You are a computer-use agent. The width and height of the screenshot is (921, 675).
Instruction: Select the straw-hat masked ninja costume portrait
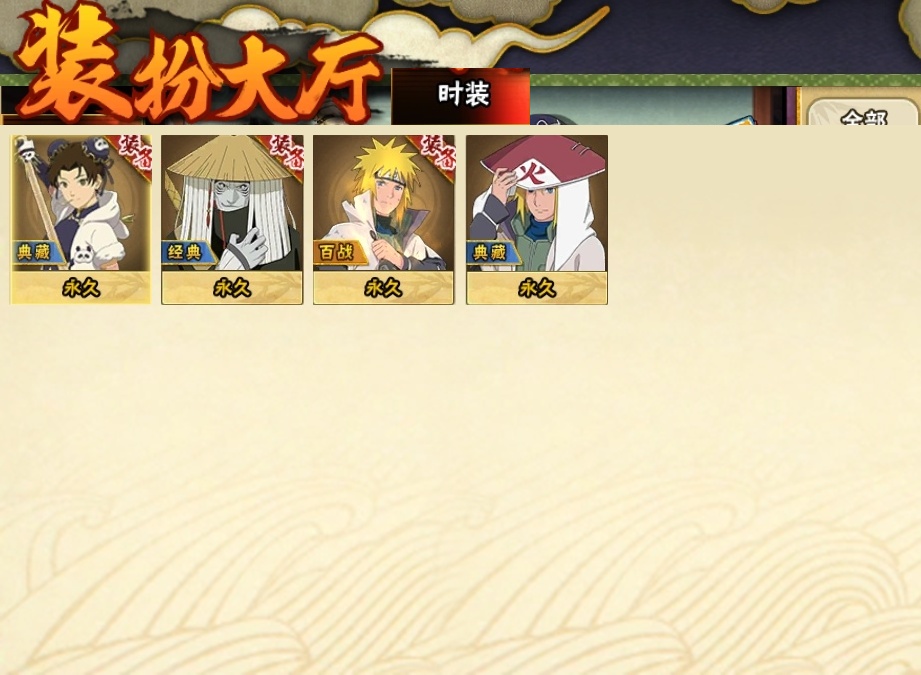[232, 203]
